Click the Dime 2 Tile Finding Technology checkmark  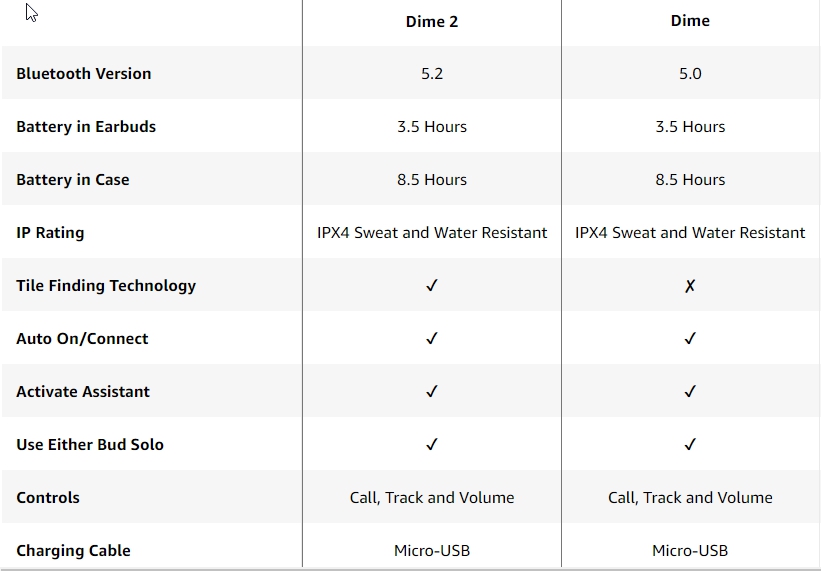[x=432, y=286]
